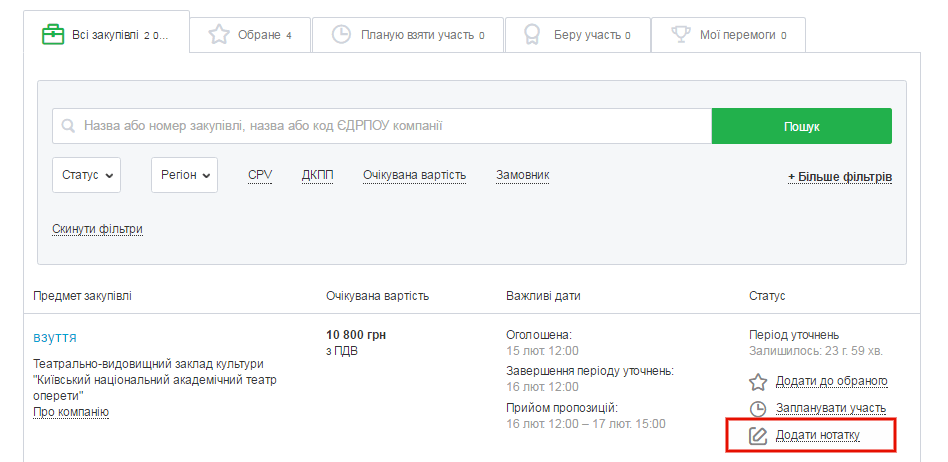Open the Статус dropdown filter
The height and width of the screenshot is (462, 948).
coord(86,175)
